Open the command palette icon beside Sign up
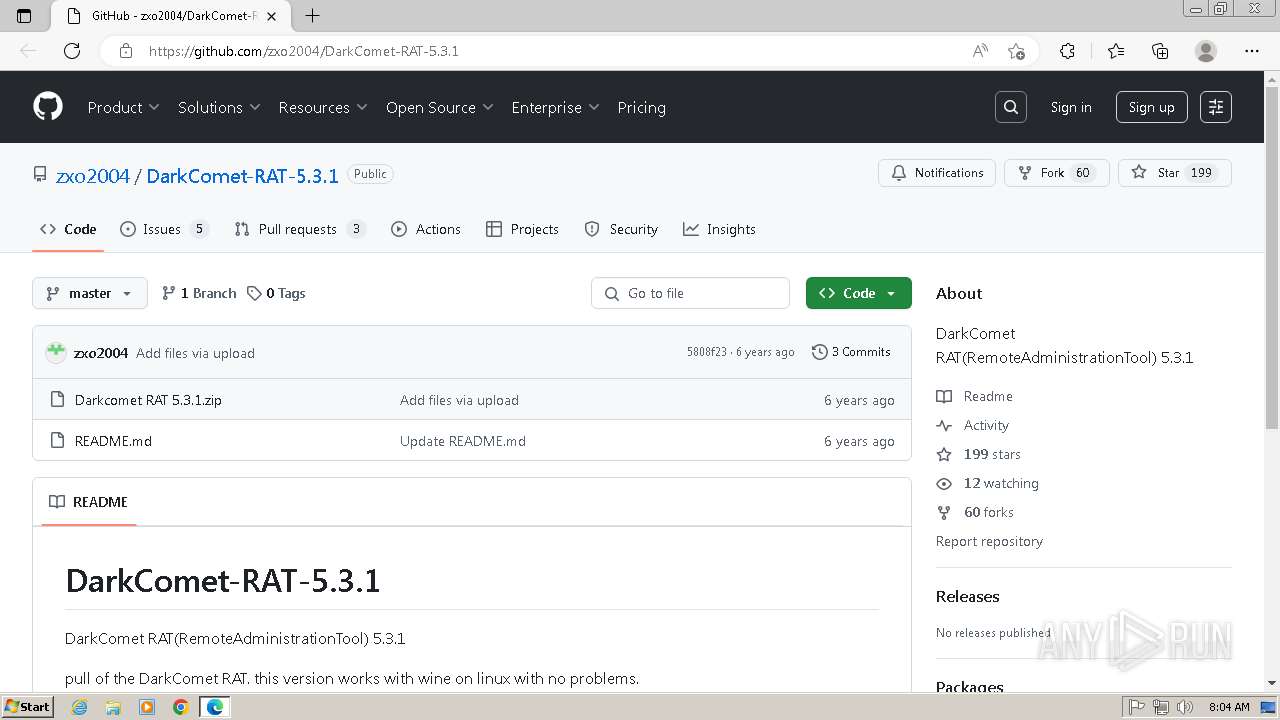 (x=1216, y=107)
